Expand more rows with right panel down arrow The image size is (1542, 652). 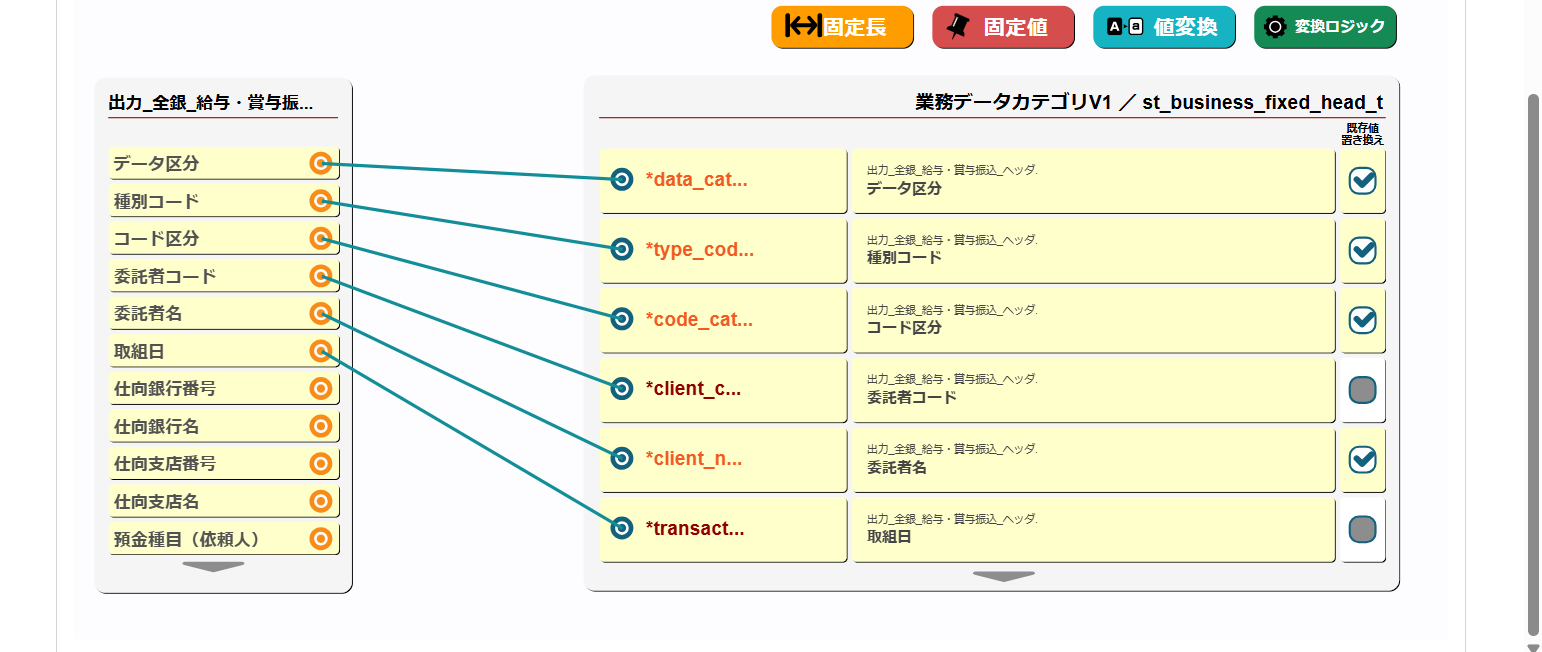point(1003,576)
